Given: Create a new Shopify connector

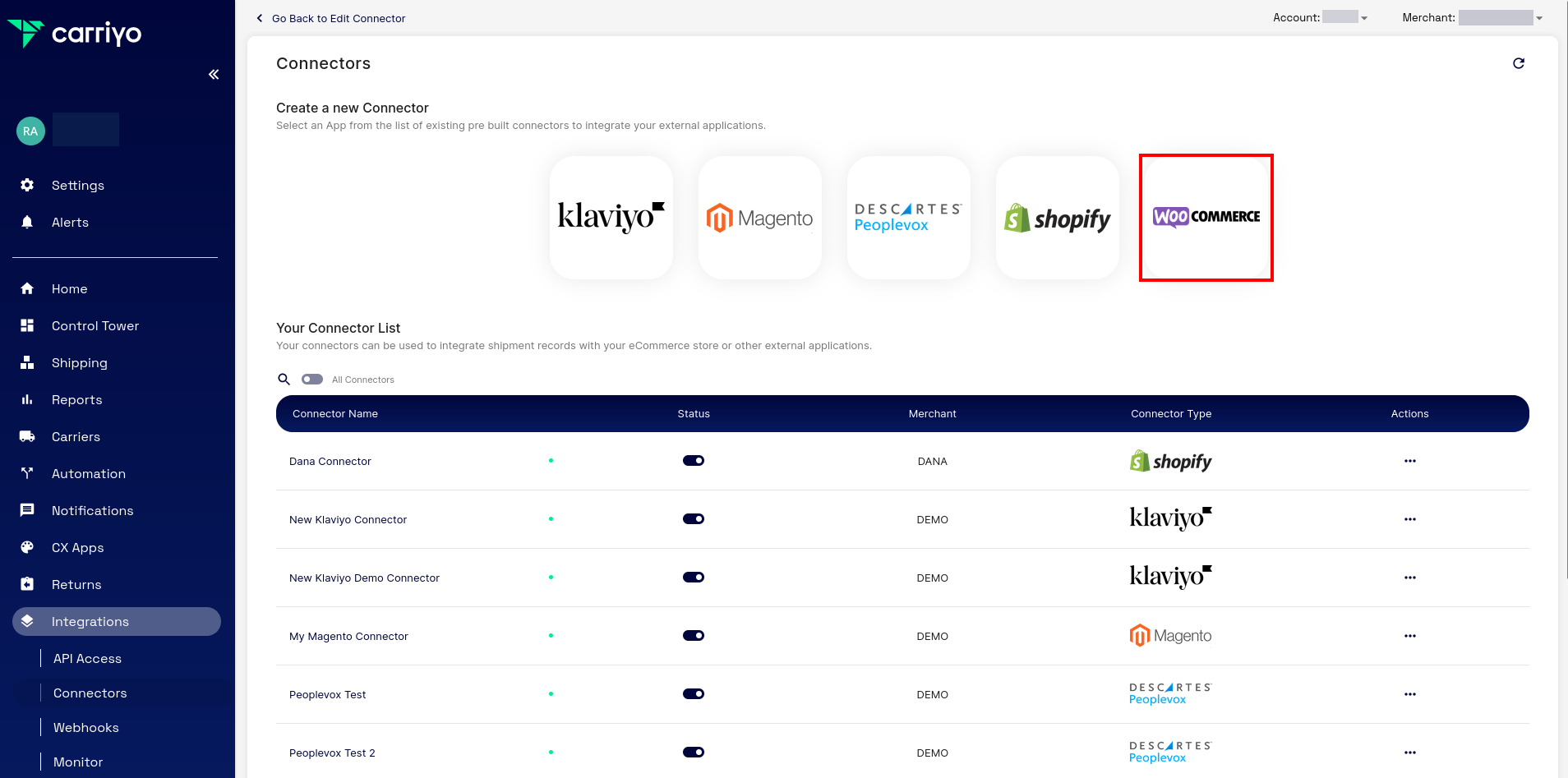Looking at the screenshot, I should (x=1058, y=218).
